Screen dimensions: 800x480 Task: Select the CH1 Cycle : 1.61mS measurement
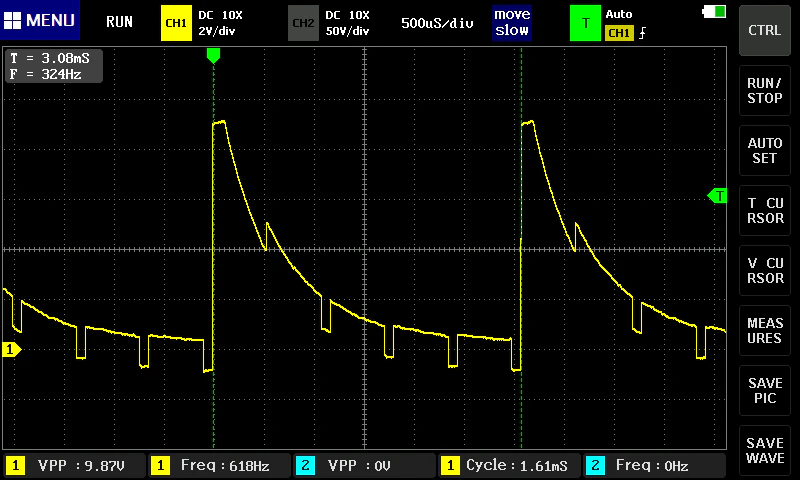(x=509, y=466)
